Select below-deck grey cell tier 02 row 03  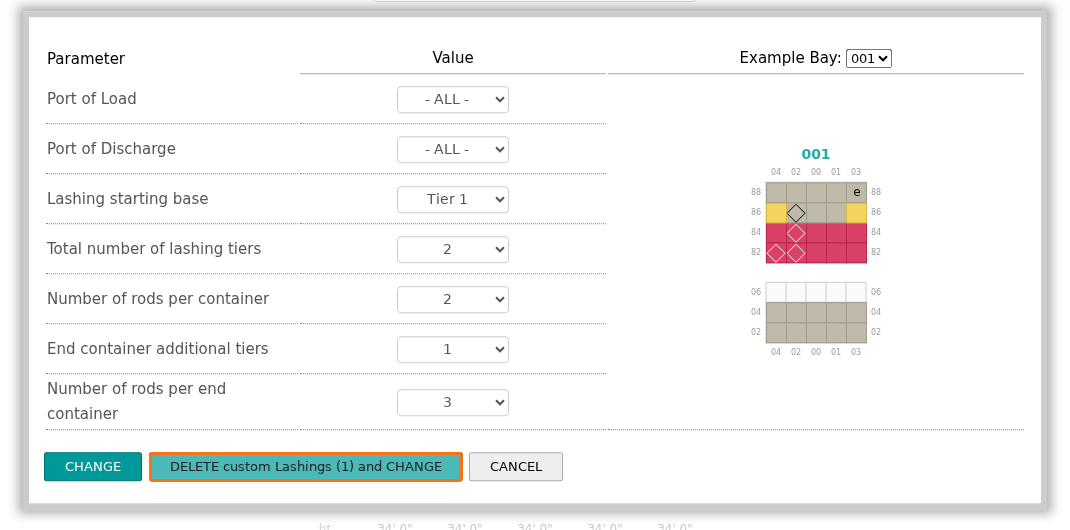(856, 332)
